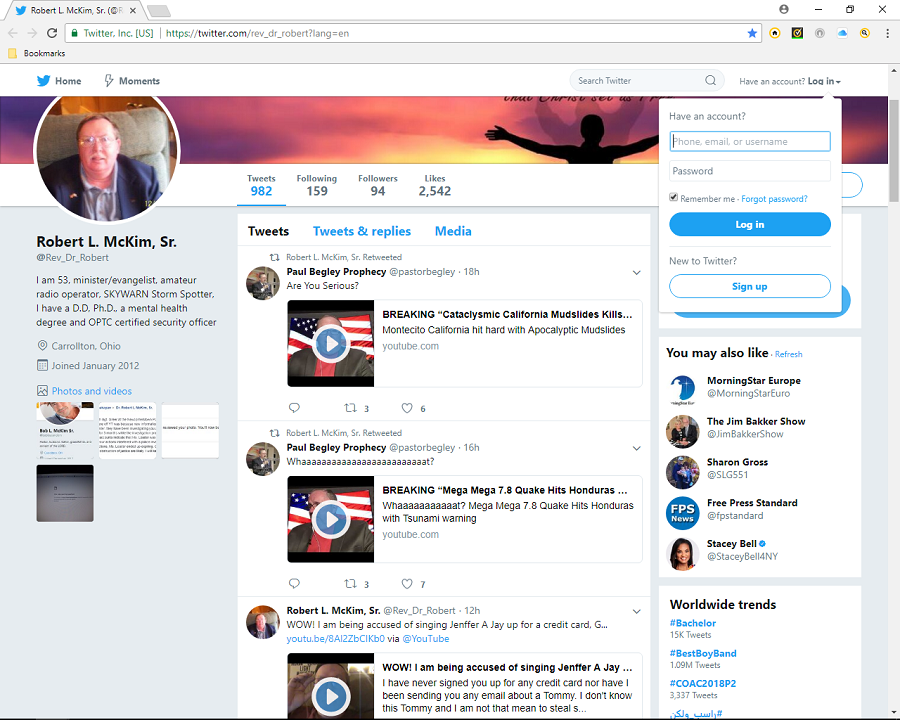The height and width of the screenshot is (720, 900).
Task: Click the @YouTube mention link
Action: pos(426,639)
